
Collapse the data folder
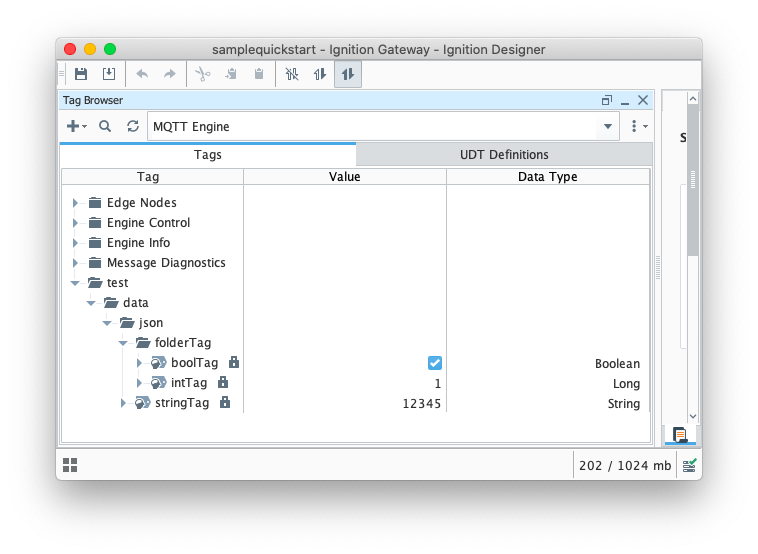click(x=91, y=303)
